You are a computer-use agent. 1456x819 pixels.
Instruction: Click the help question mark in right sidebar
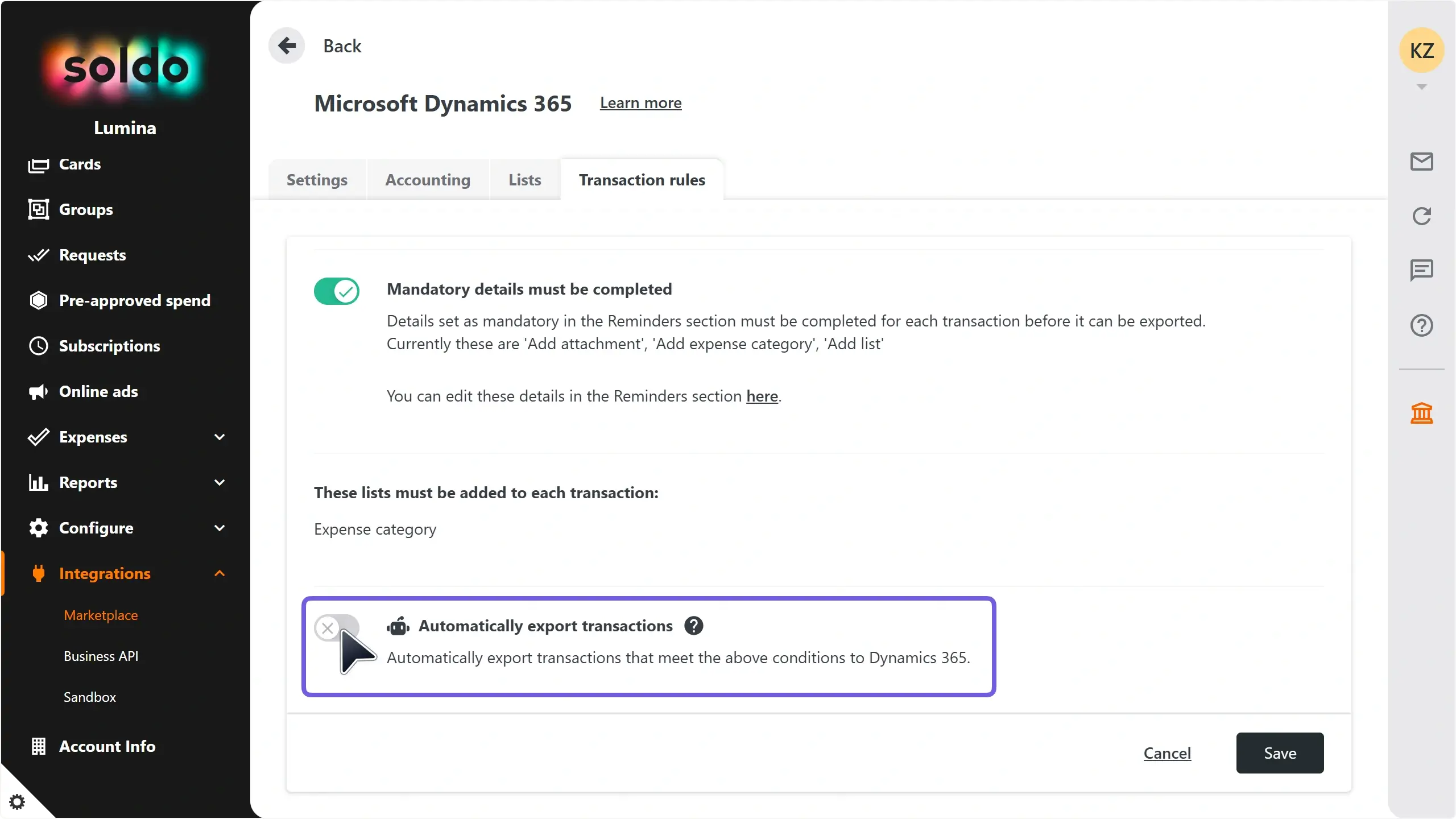point(1421,325)
